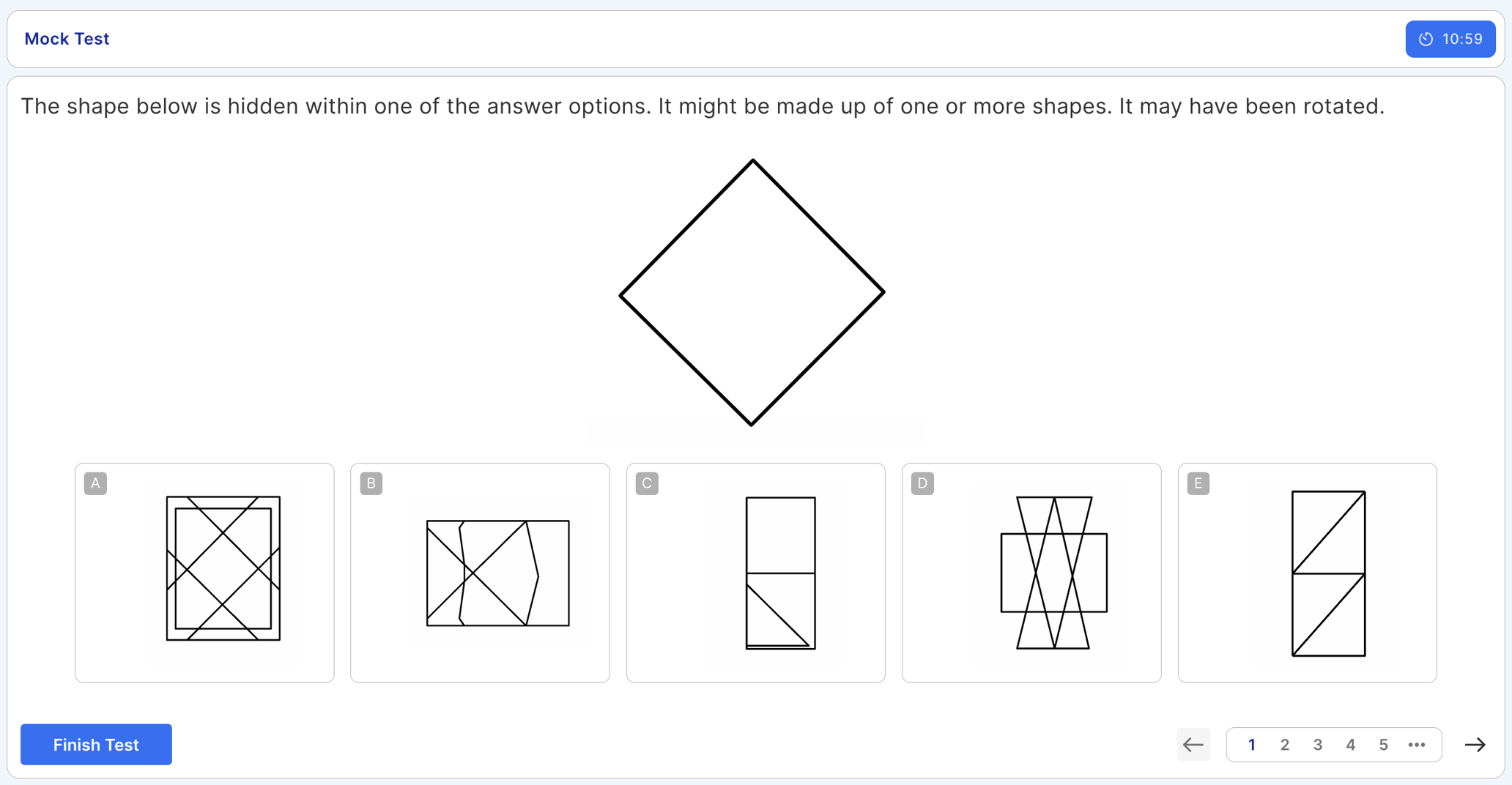This screenshot has width=1512, height=785.
Task: Choose the hourglass overlapping figure in option D
Action: pos(1054,573)
